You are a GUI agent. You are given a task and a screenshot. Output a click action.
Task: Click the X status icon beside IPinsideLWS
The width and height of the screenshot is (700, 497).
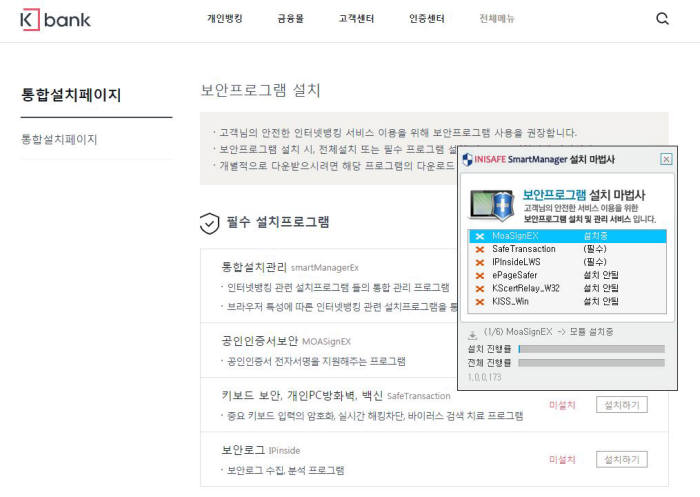(x=480, y=263)
